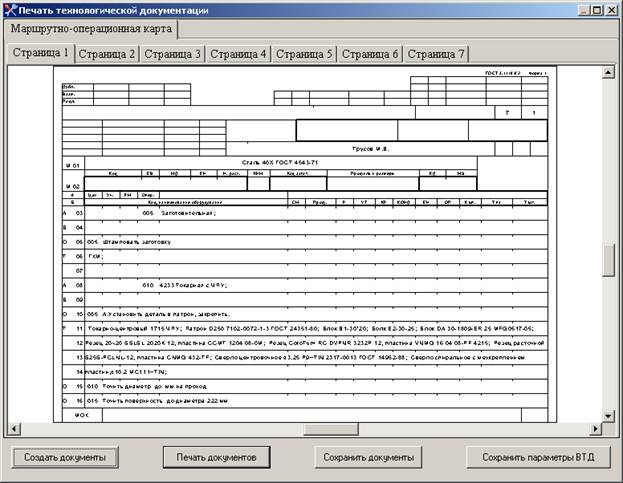Click the application icon in the title bar
Viewport: 623px width, 483px height.
point(11,10)
